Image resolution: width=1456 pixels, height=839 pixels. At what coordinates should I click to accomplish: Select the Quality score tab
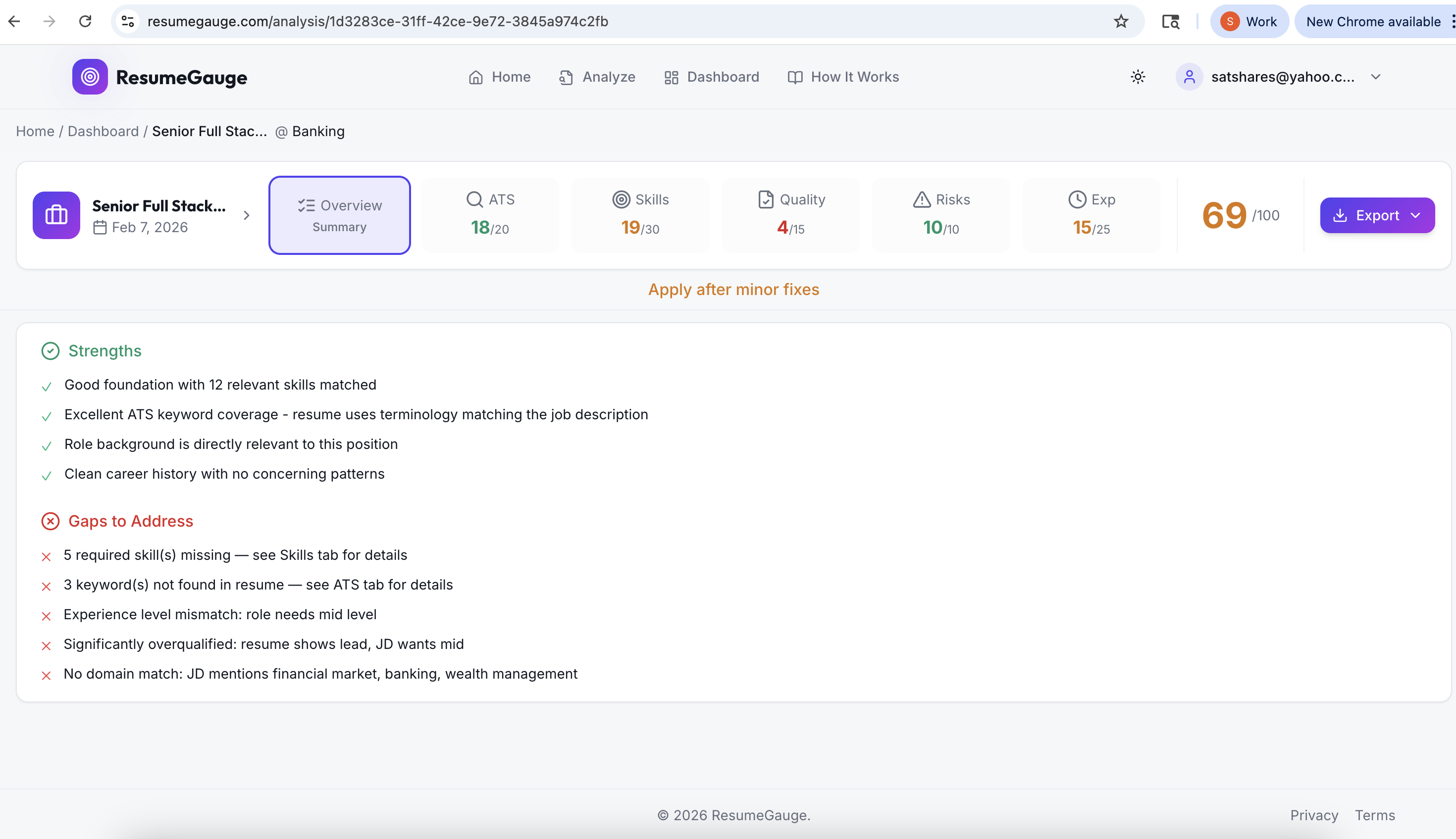point(790,214)
